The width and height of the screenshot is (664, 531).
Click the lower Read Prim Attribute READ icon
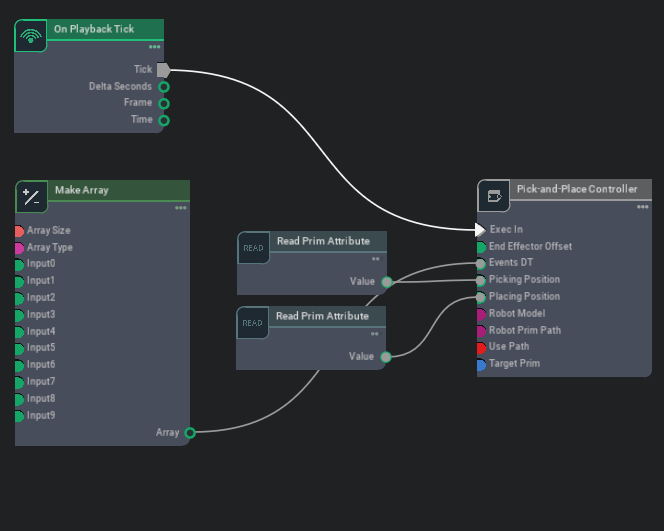(x=252, y=323)
